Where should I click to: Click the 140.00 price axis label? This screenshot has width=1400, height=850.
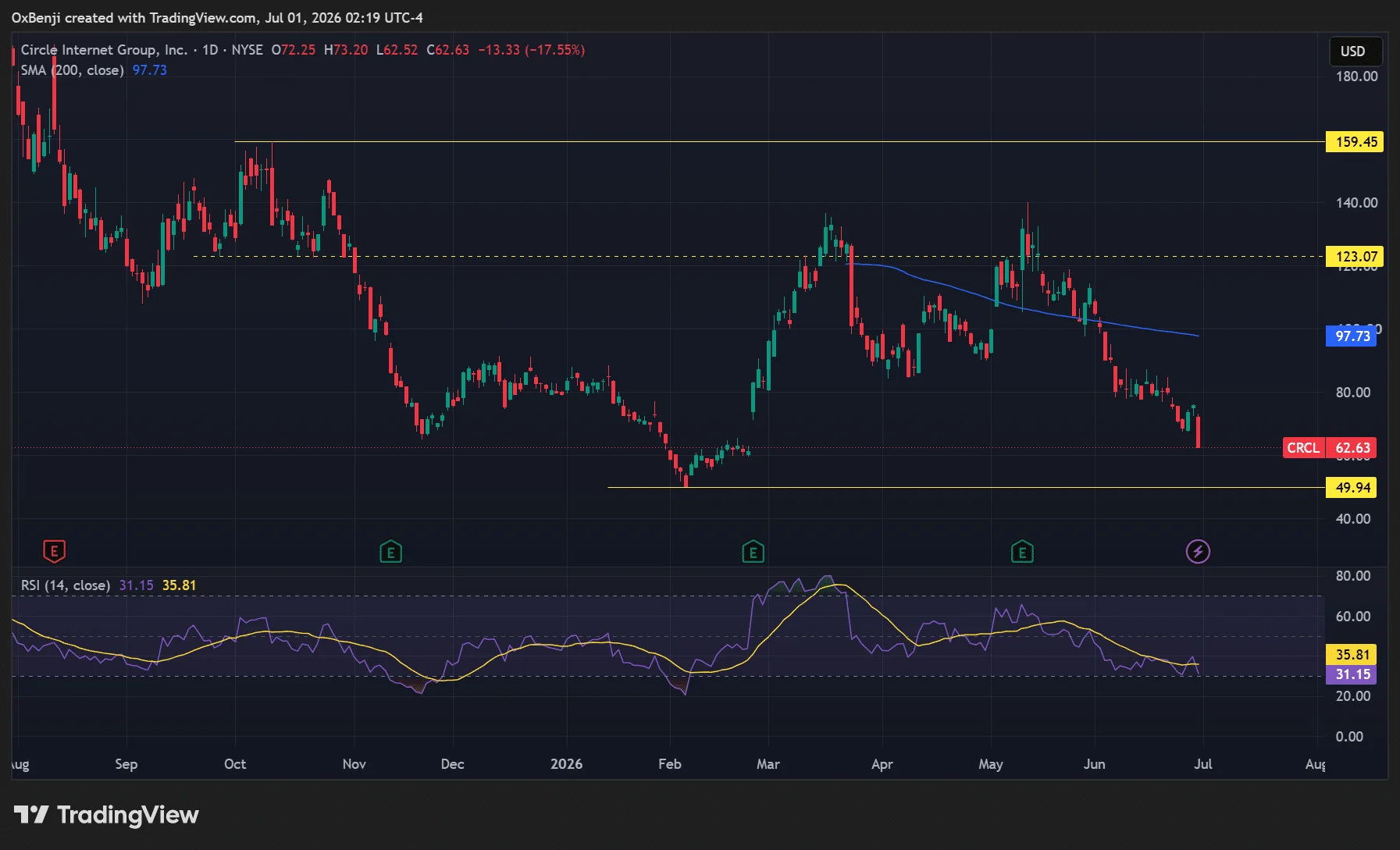(x=1356, y=203)
